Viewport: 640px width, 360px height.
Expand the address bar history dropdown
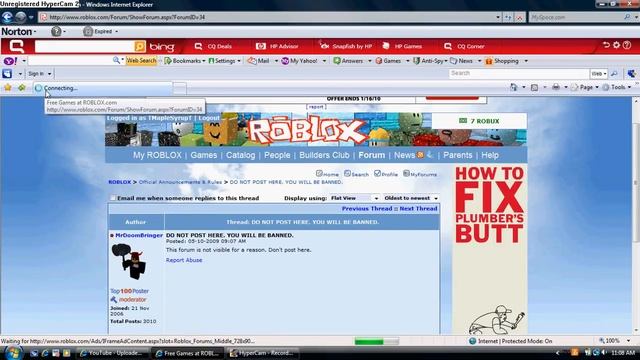pos(498,17)
